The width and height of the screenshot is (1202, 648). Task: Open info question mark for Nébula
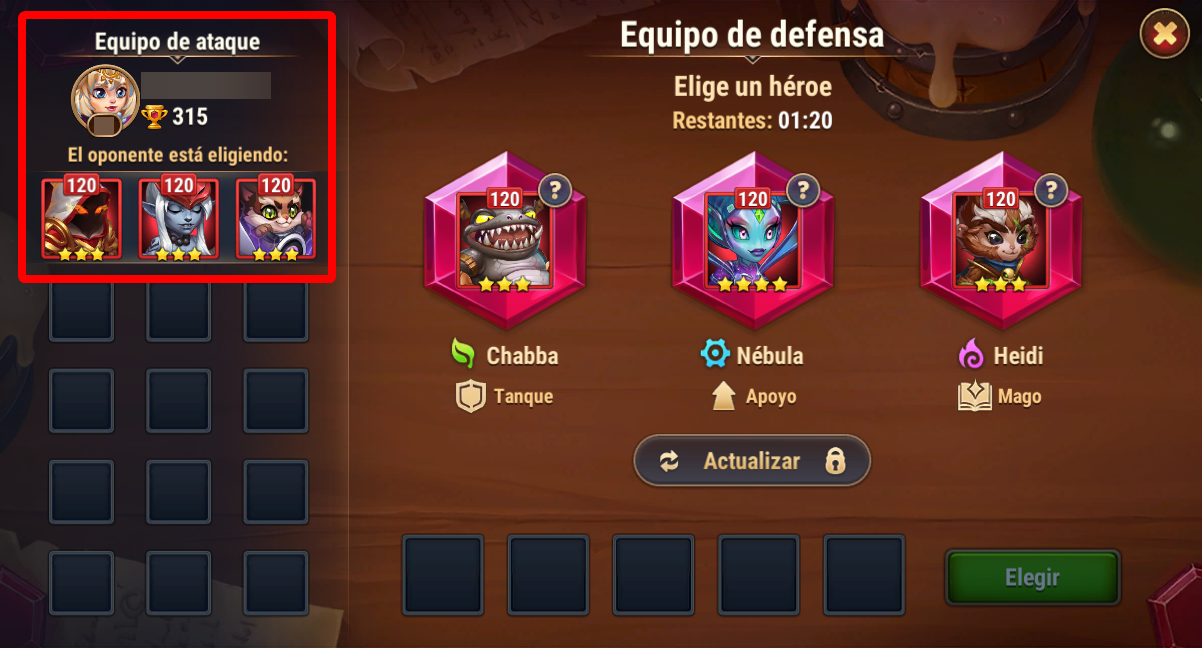click(x=802, y=189)
